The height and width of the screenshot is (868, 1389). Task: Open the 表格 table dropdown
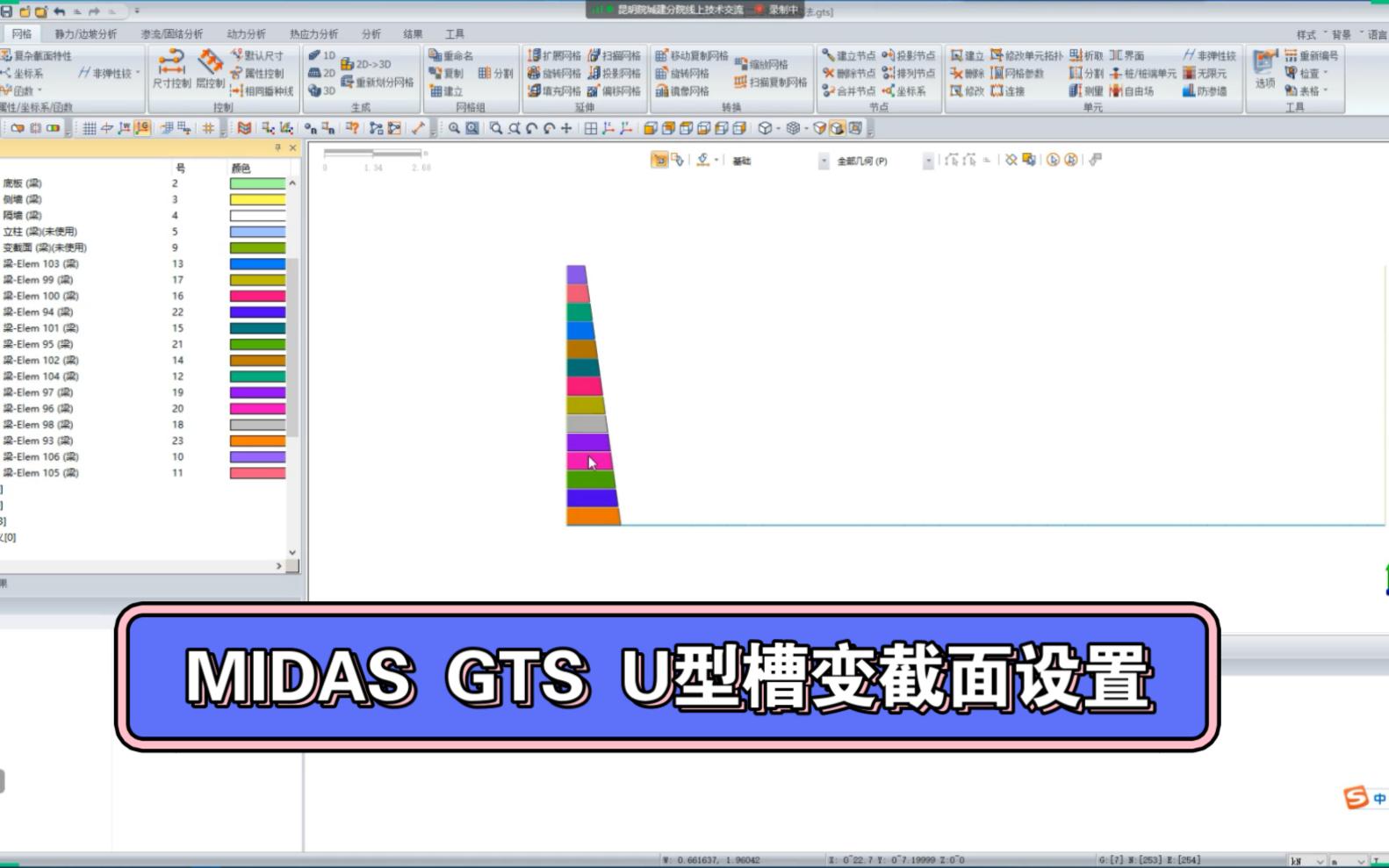point(1326,90)
